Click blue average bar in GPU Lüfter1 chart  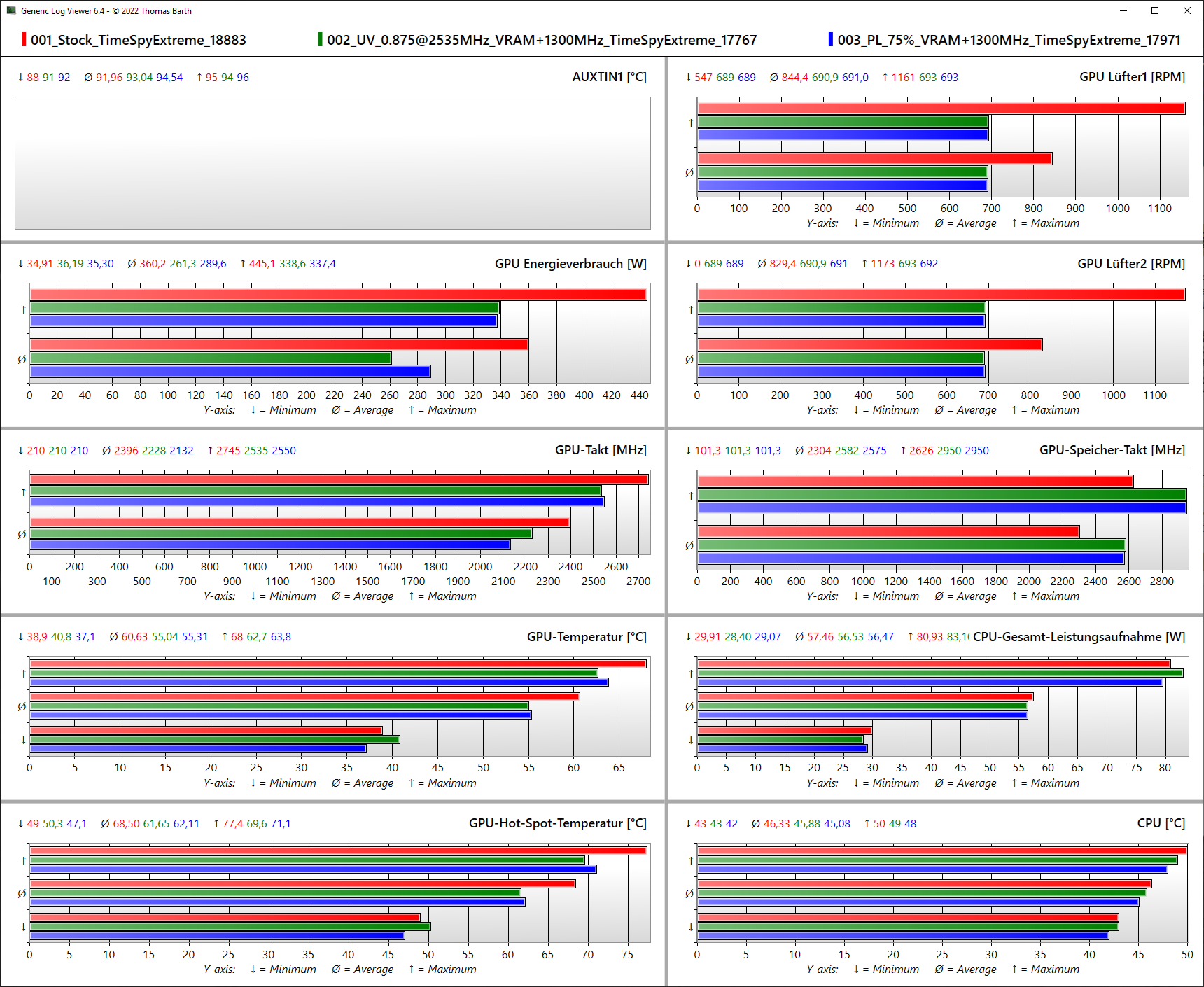tap(842, 185)
